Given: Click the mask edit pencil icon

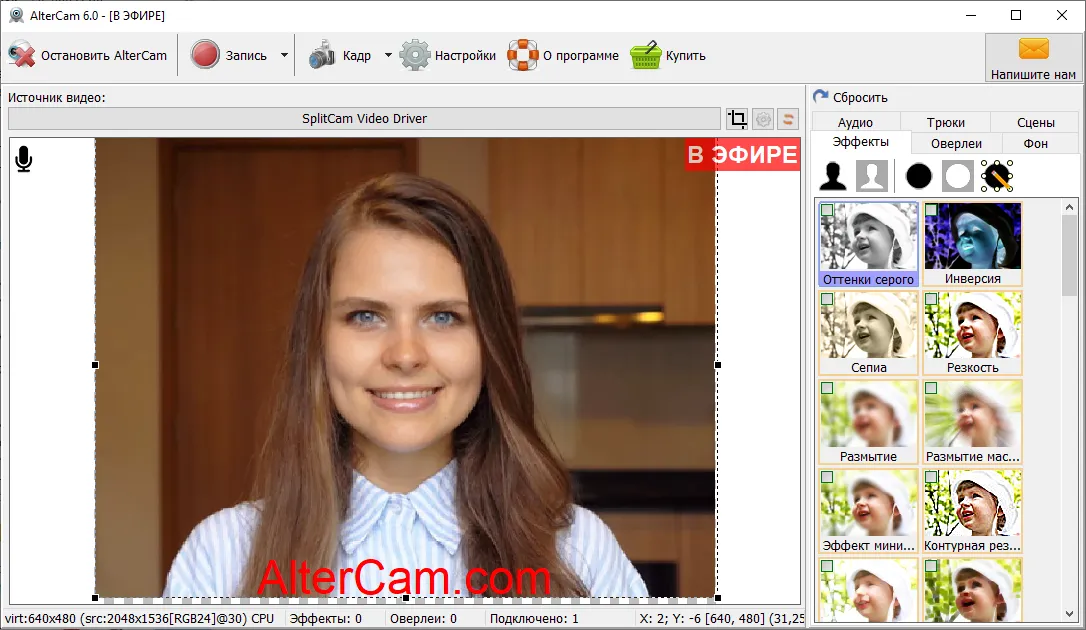Looking at the screenshot, I should 997,176.
